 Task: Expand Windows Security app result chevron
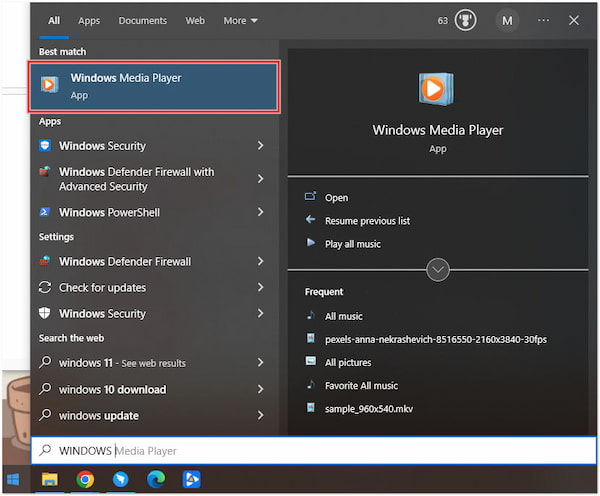(261, 145)
